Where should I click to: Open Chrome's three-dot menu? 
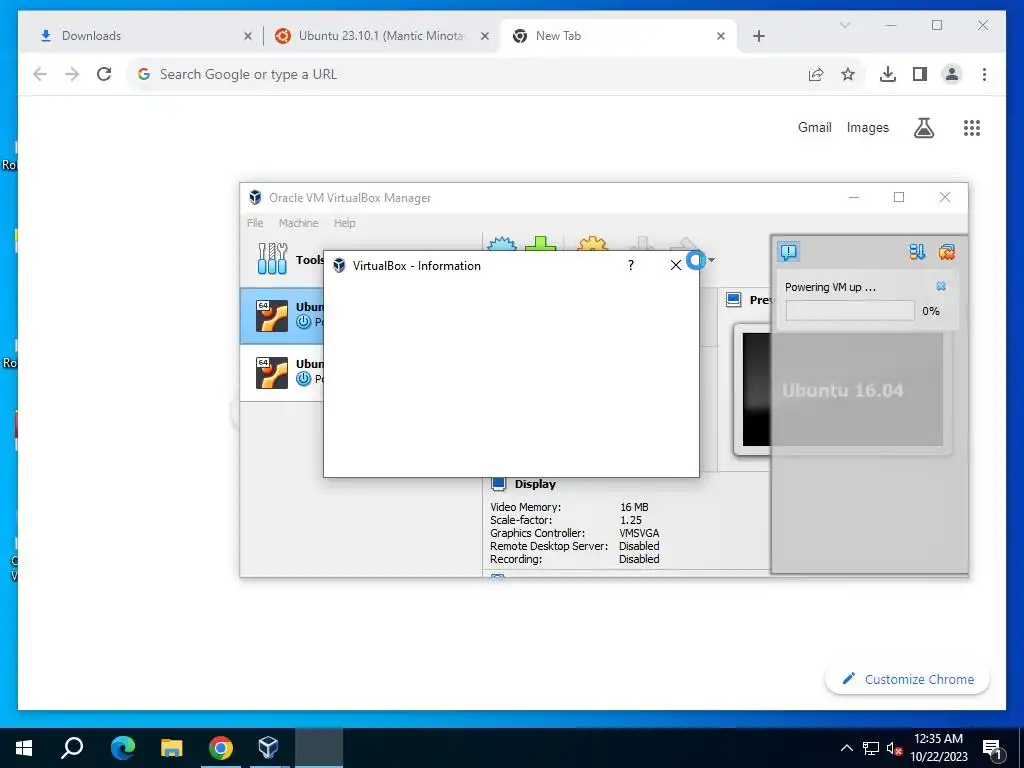click(x=984, y=74)
